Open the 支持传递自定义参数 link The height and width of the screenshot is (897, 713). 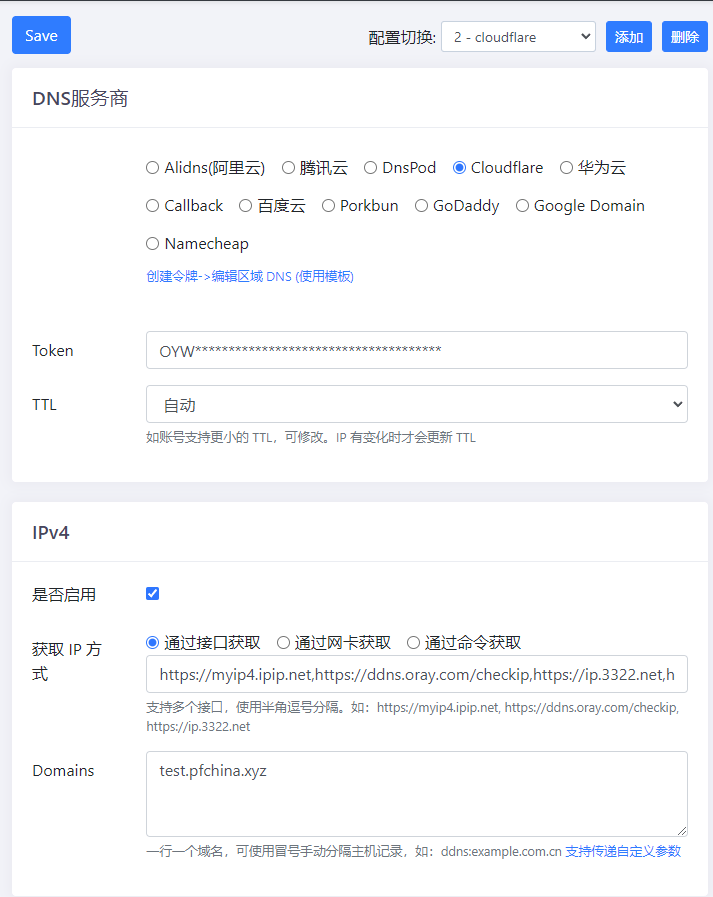pos(622,851)
